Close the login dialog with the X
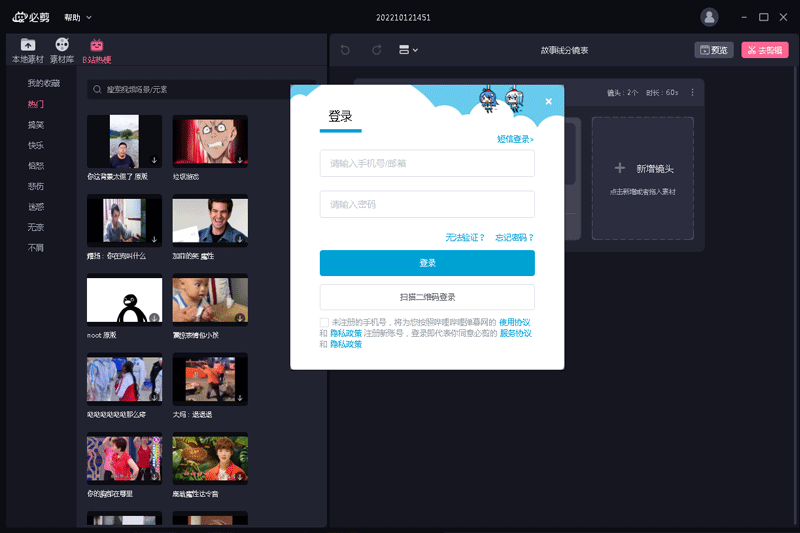The width and height of the screenshot is (800, 533). (x=548, y=101)
